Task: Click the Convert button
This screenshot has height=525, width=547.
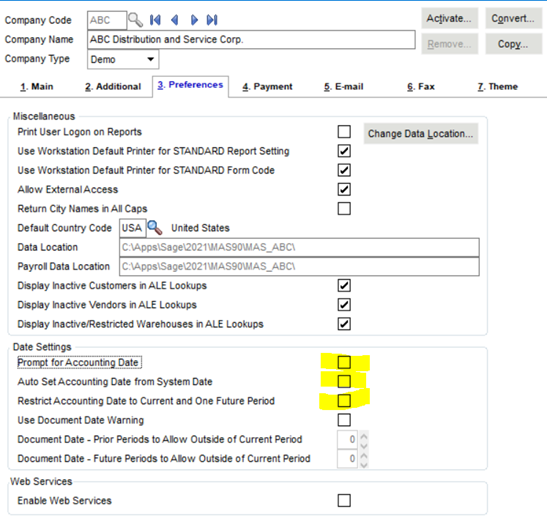Action: [x=514, y=18]
